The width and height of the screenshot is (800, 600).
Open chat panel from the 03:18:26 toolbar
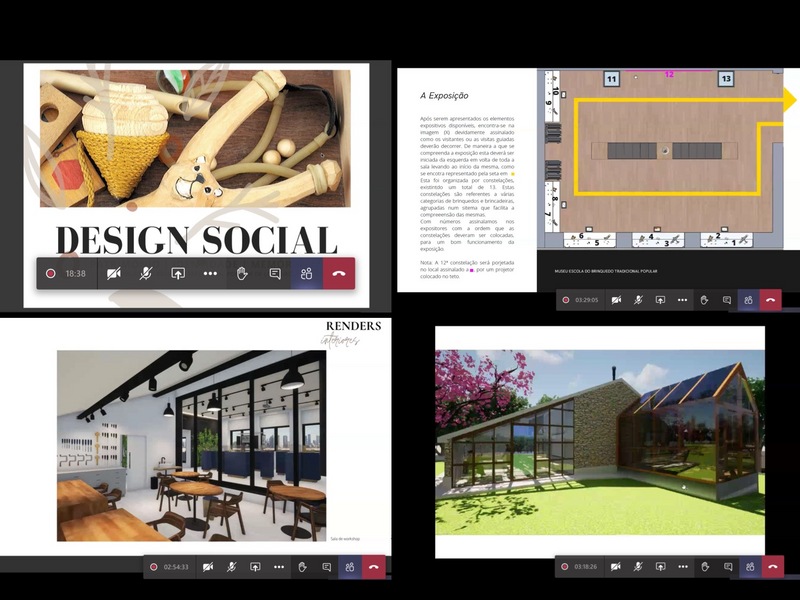[726, 567]
